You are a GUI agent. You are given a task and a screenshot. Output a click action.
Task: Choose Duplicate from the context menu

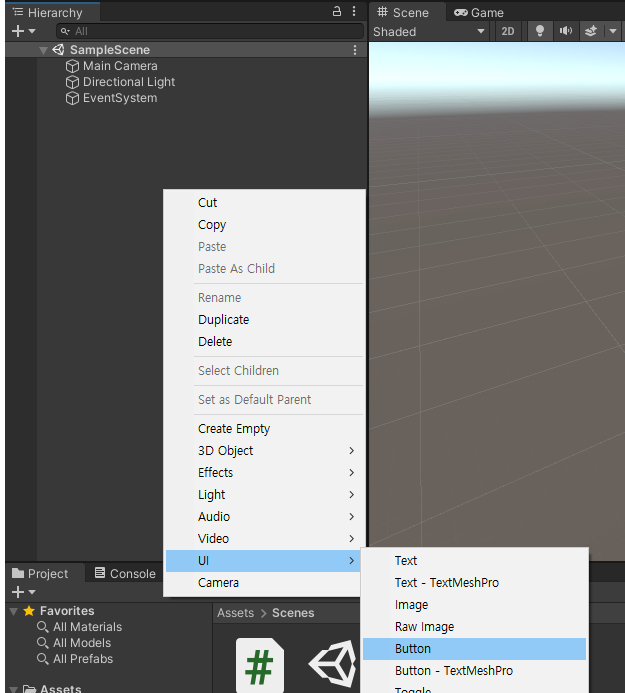pyautogui.click(x=264, y=320)
